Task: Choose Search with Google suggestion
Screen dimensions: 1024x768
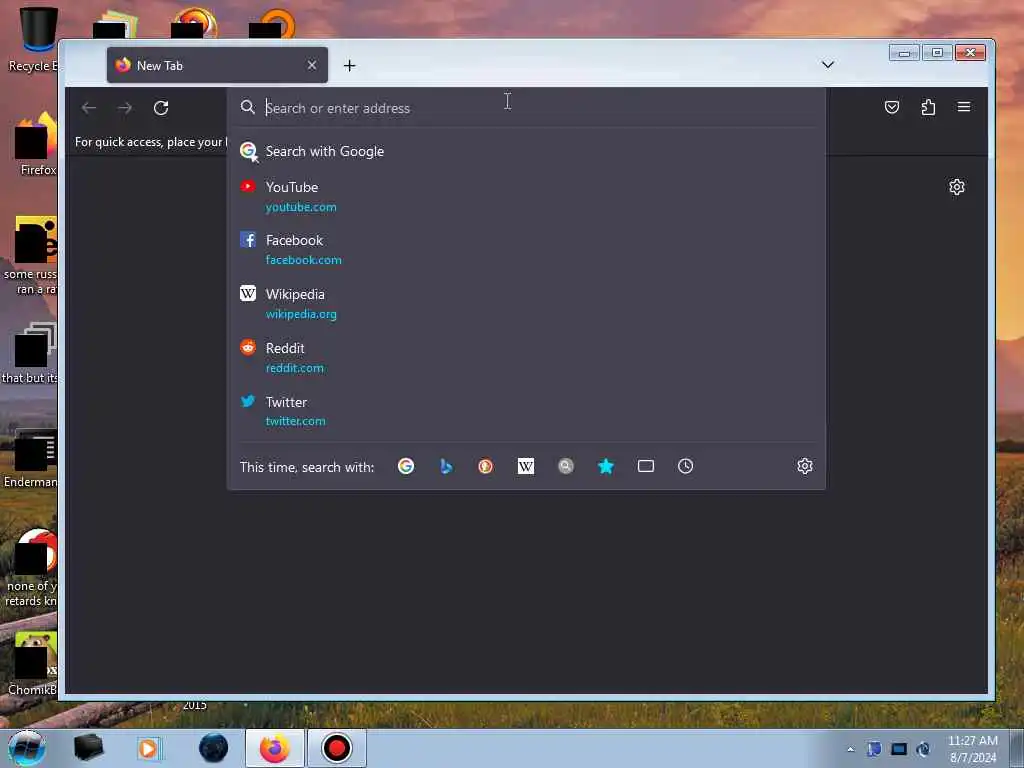Action: tap(526, 152)
